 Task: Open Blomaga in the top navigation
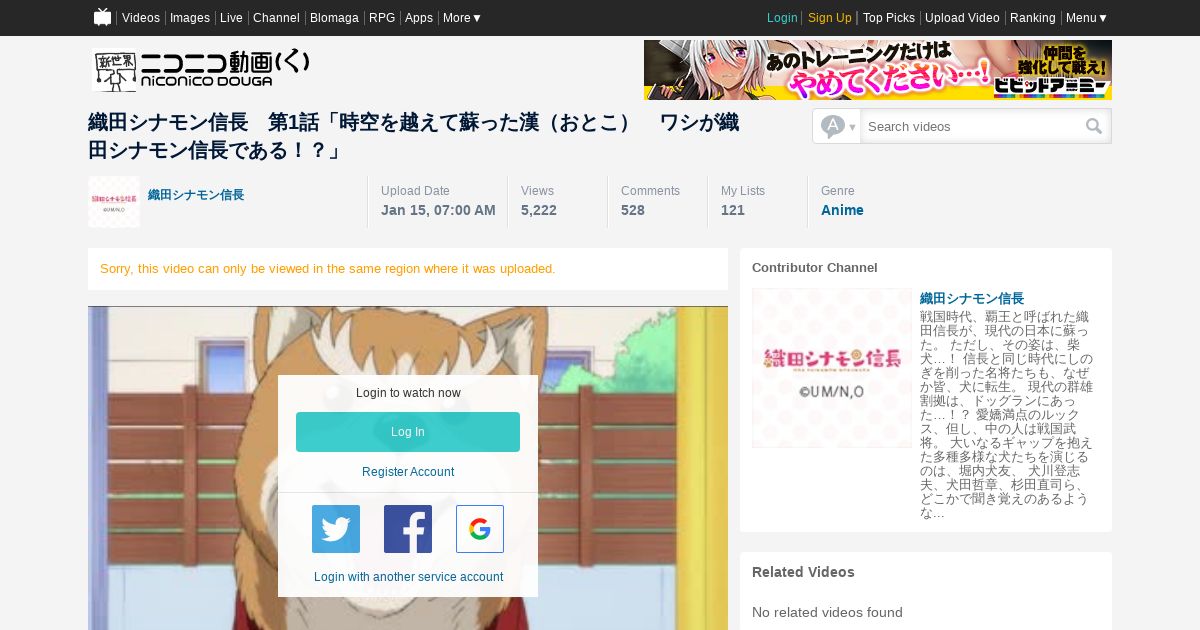point(334,18)
